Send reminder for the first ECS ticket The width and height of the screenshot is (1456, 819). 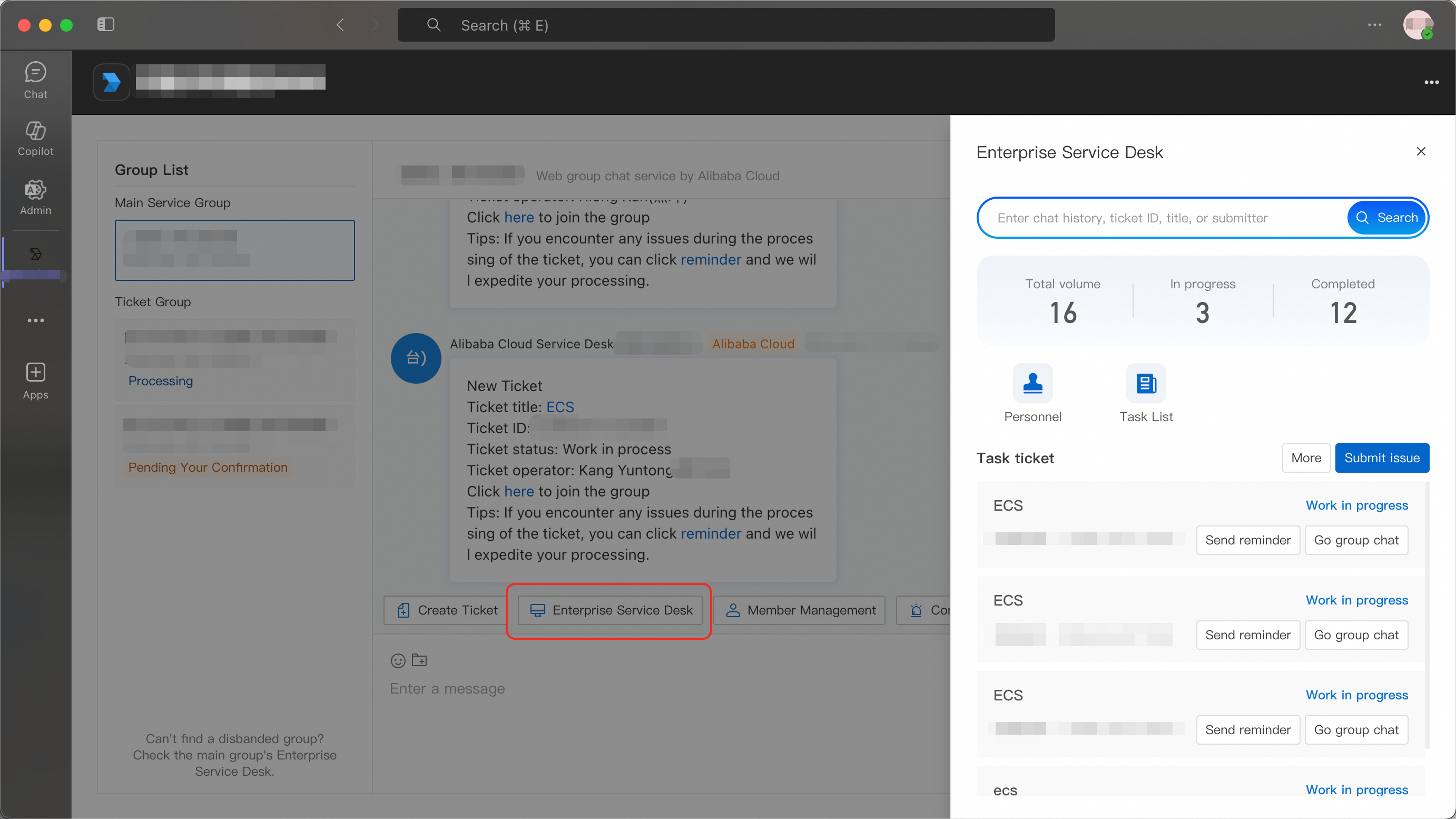[x=1248, y=540]
